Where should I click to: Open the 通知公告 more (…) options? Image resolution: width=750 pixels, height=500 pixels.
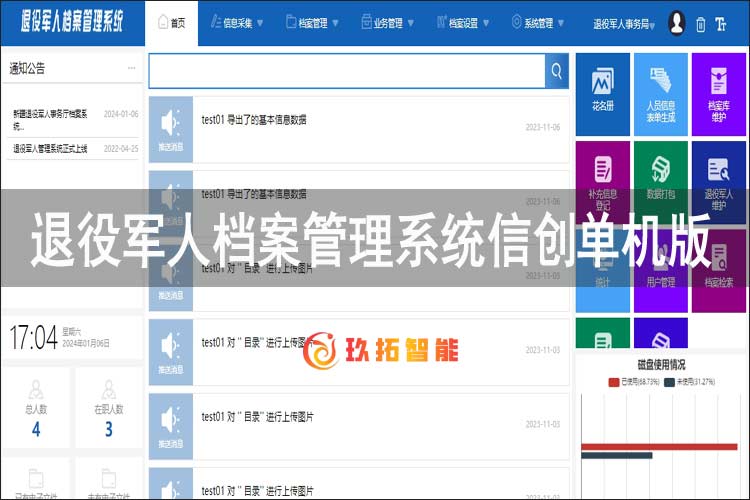pos(132,68)
